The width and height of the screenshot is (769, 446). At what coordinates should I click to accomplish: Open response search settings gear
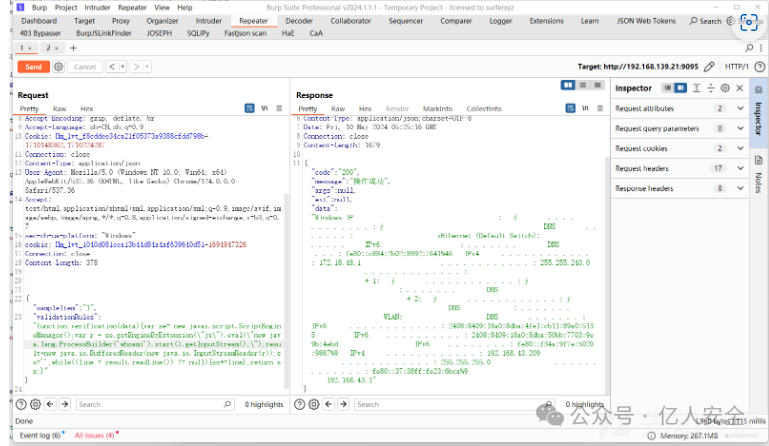[x=314, y=404]
